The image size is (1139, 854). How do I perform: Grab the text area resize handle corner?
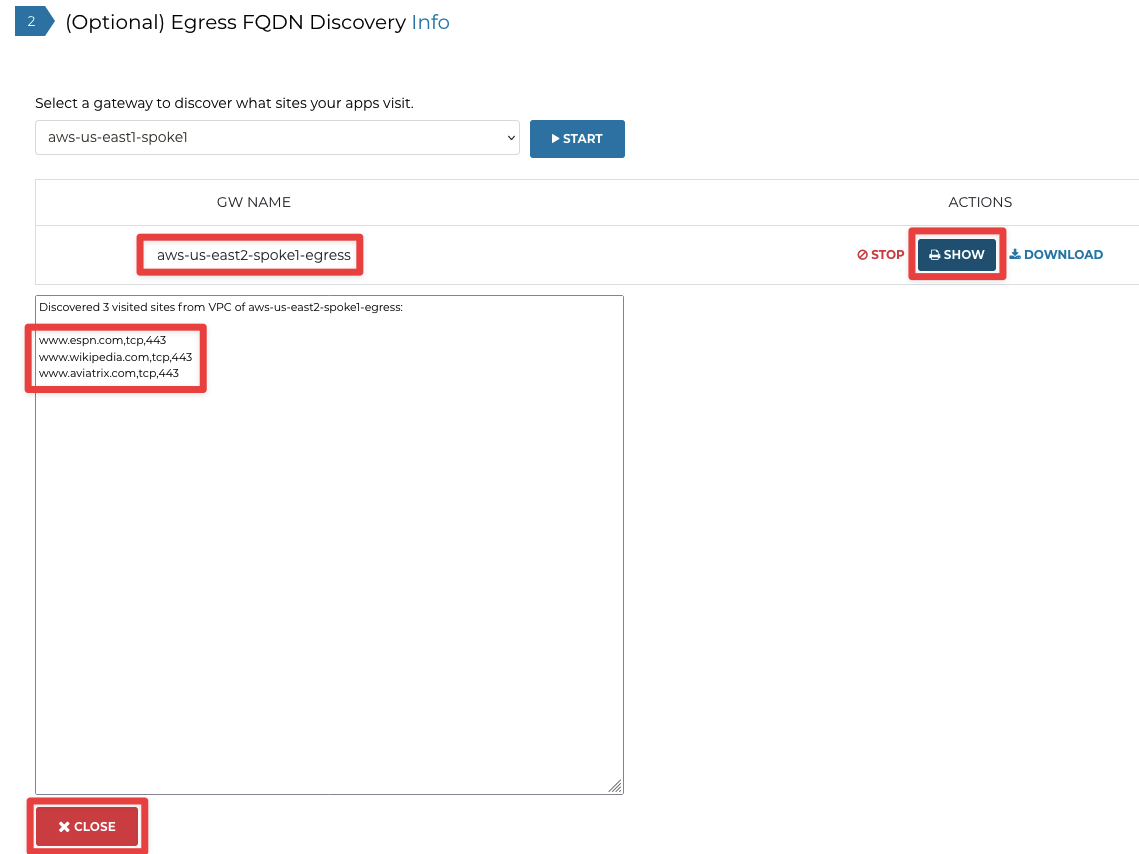(615, 786)
